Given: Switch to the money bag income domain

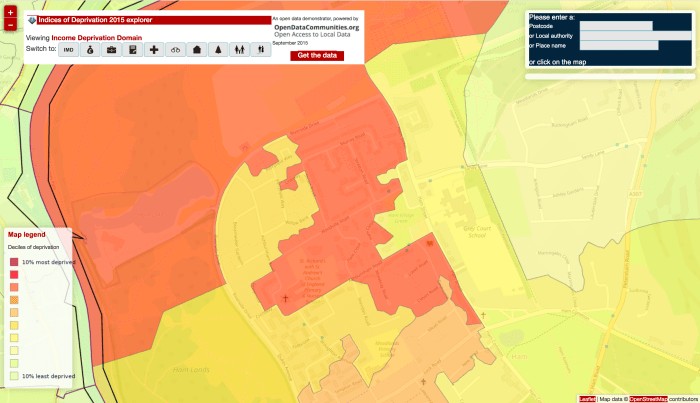Looking at the screenshot, I should tap(90, 49).
